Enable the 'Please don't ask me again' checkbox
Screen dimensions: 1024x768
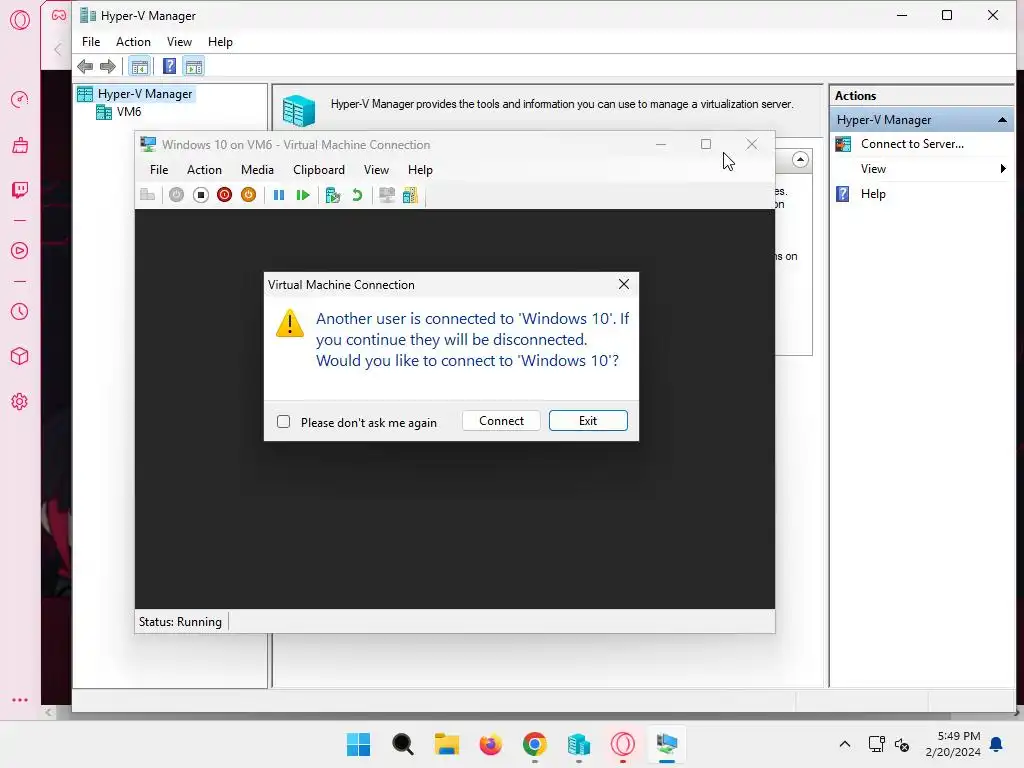(283, 421)
